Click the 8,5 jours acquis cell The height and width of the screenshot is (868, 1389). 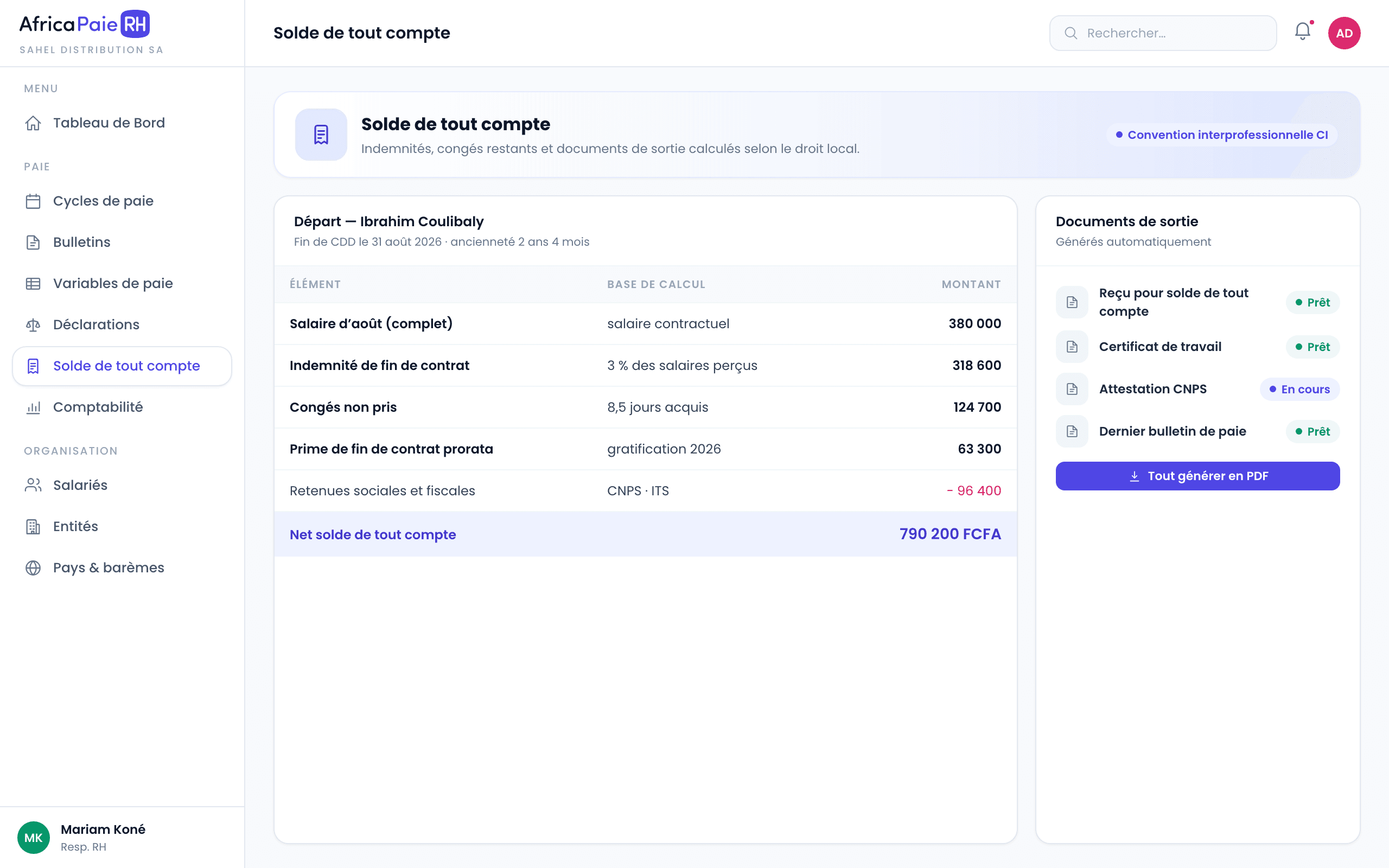(657, 407)
